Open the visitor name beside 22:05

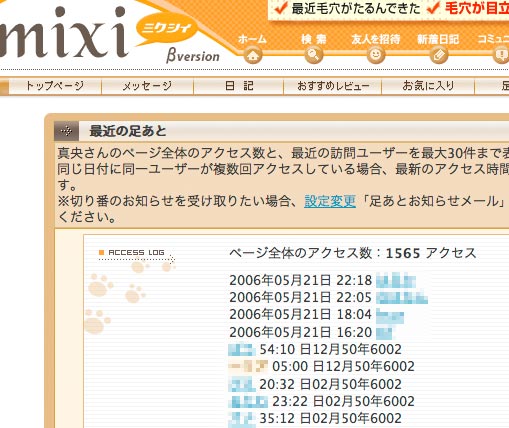[x=402, y=297]
